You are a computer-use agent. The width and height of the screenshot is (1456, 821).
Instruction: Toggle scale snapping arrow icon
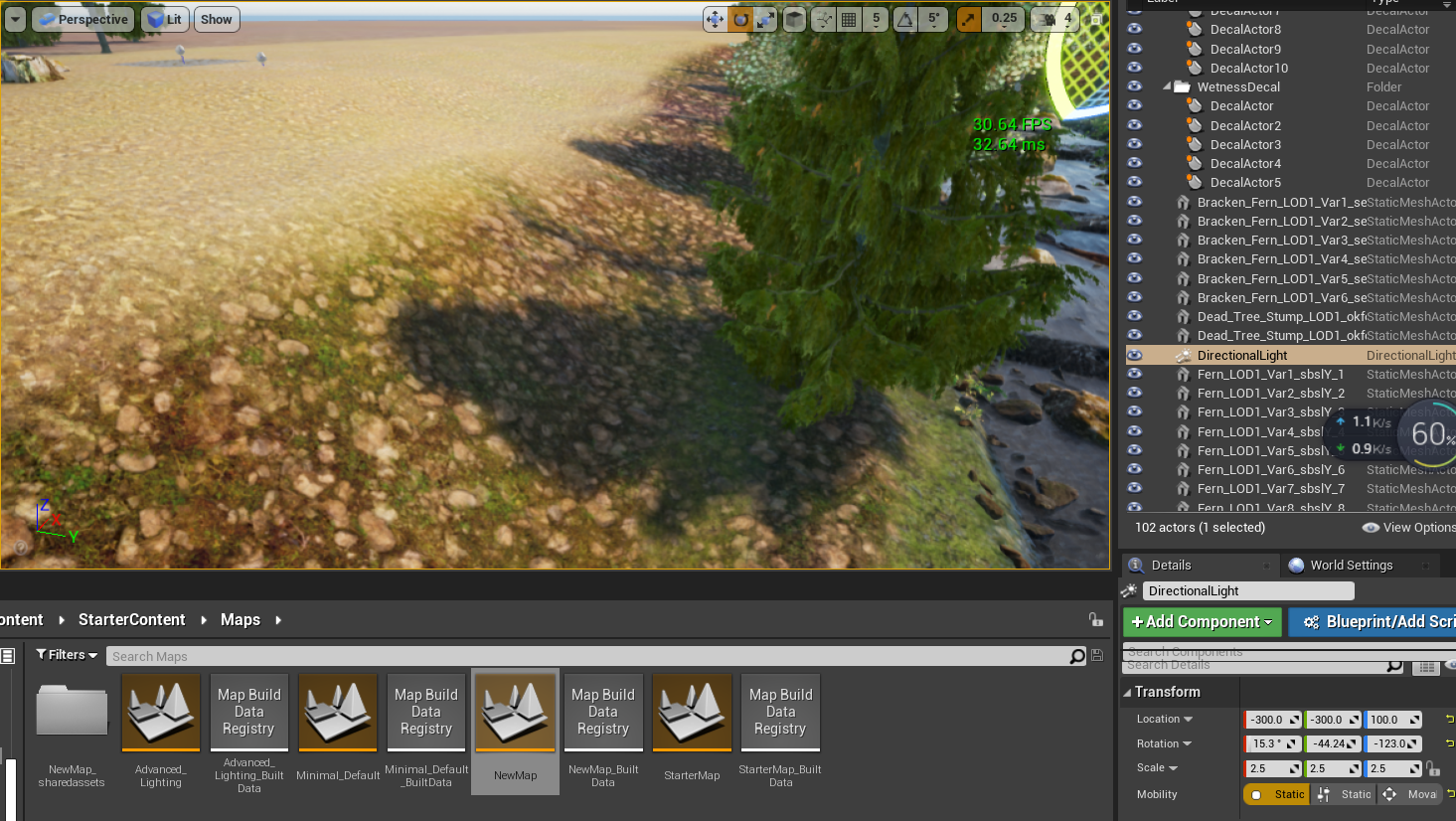pos(969,19)
